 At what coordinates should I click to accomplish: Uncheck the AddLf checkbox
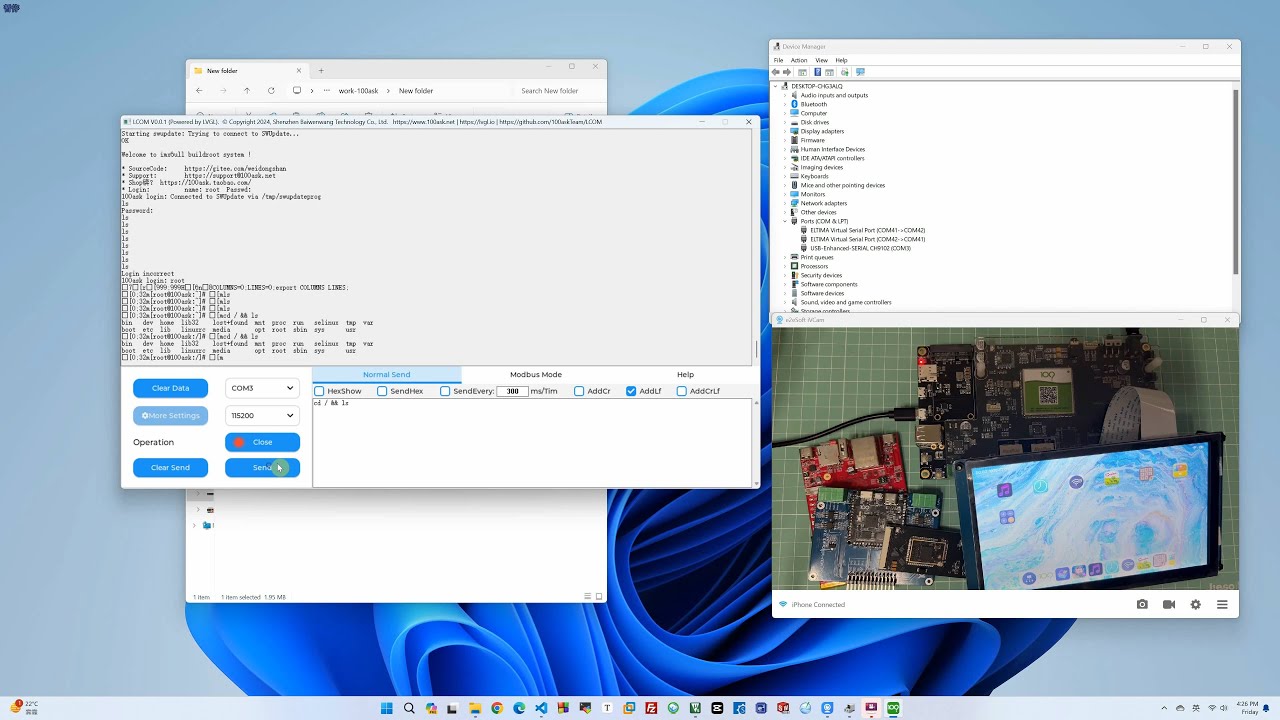[631, 391]
